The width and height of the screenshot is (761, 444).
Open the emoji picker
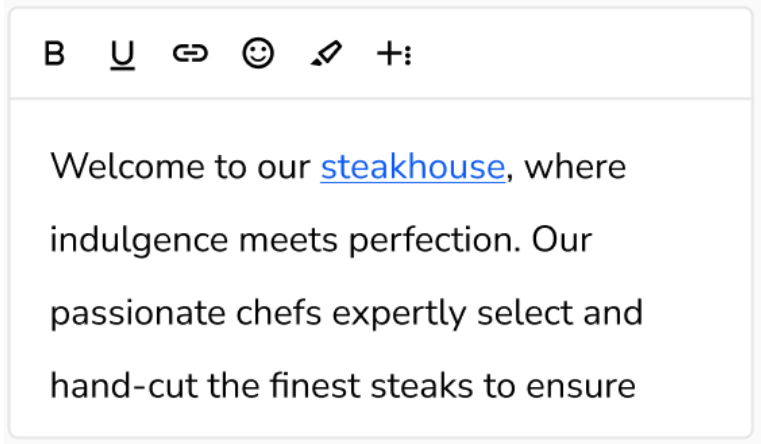click(x=258, y=54)
